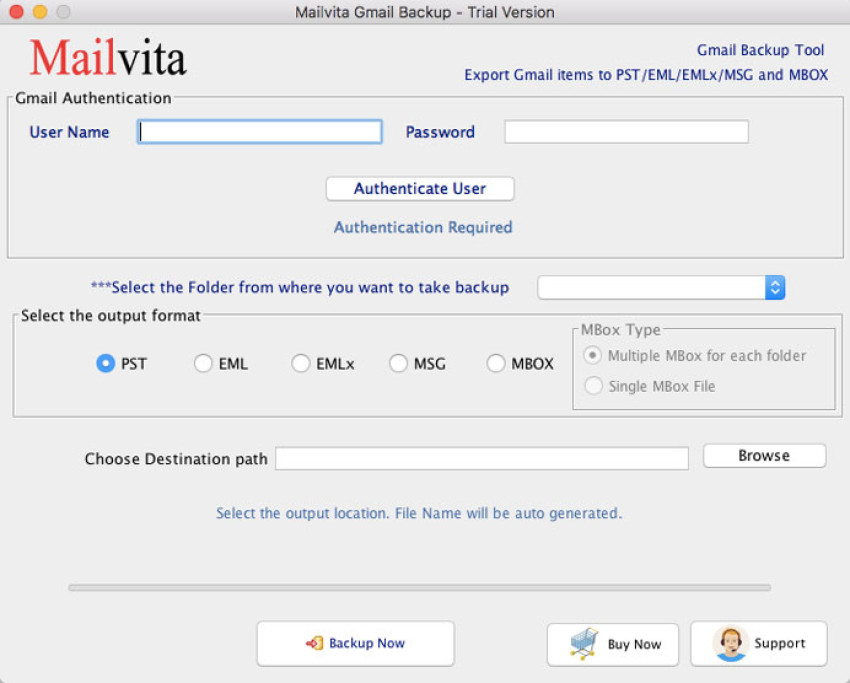
Task: Click the support agent icon next to Support
Action: click(x=730, y=644)
